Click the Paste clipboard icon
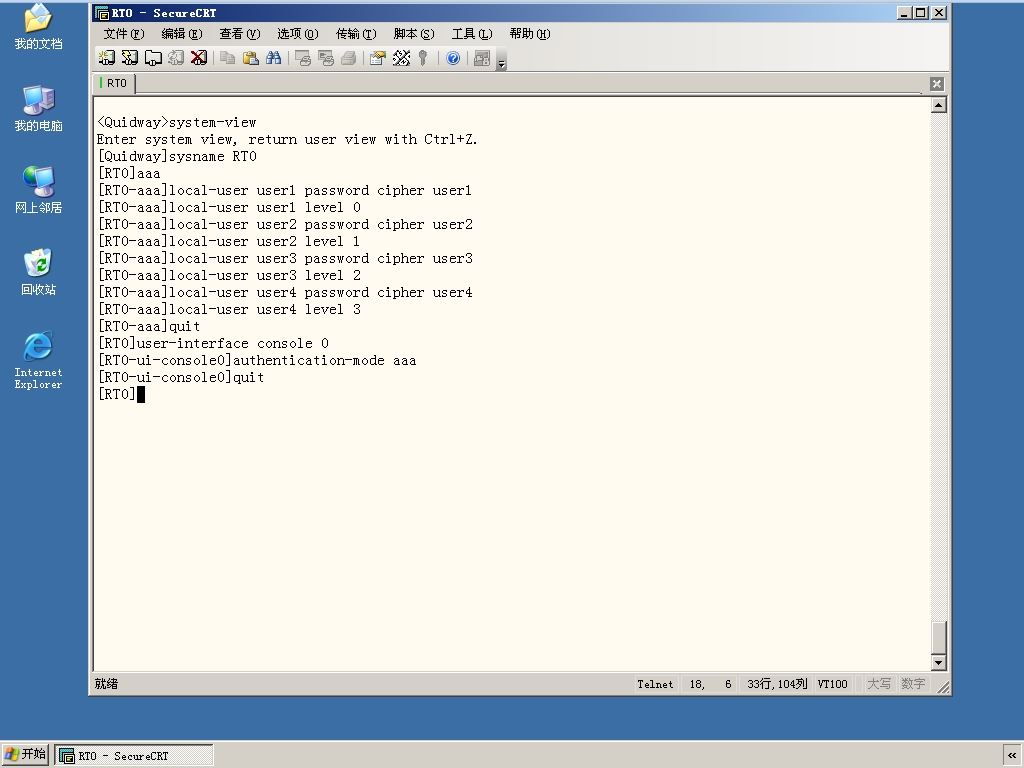Image resolution: width=1024 pixels, height=768 pixels. [x=250, y=58]
